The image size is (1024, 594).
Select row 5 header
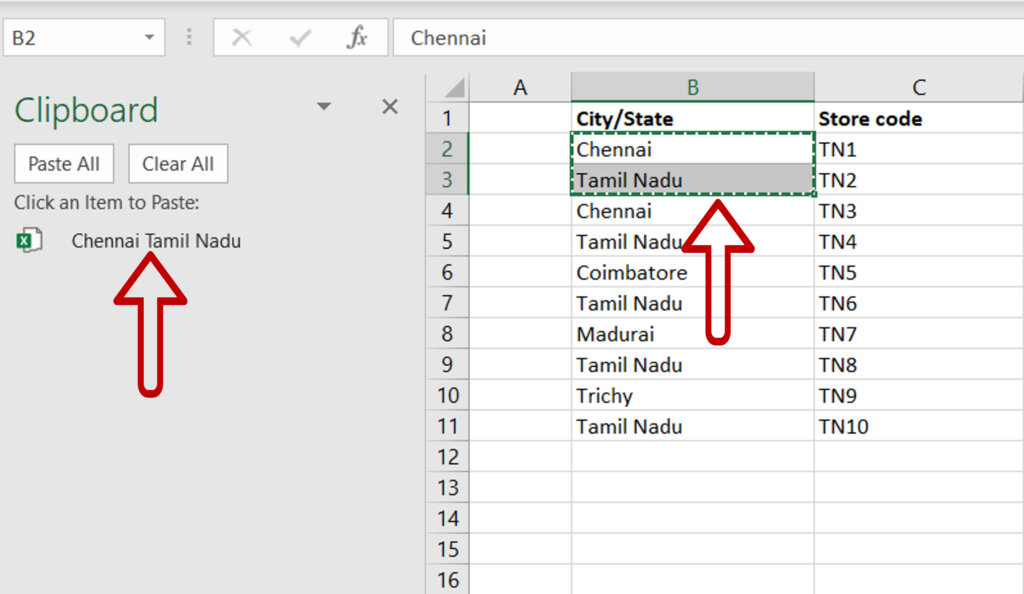click(x=447, y=242)
